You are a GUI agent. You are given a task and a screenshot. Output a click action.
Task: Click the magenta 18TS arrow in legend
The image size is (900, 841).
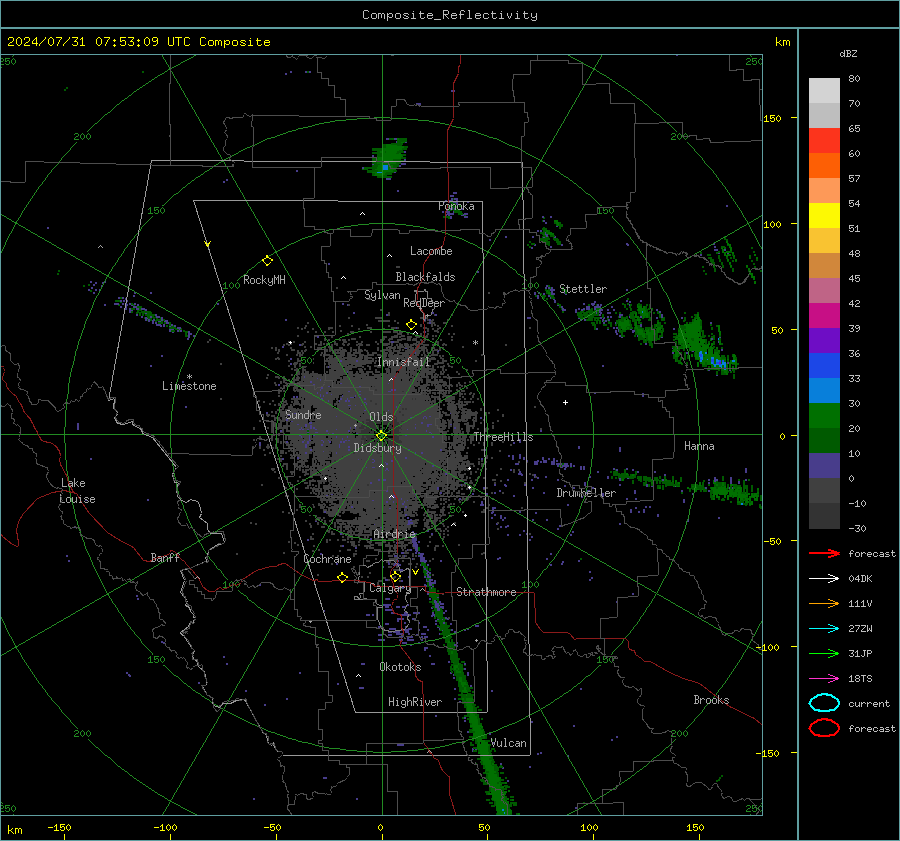coord(824,679)
